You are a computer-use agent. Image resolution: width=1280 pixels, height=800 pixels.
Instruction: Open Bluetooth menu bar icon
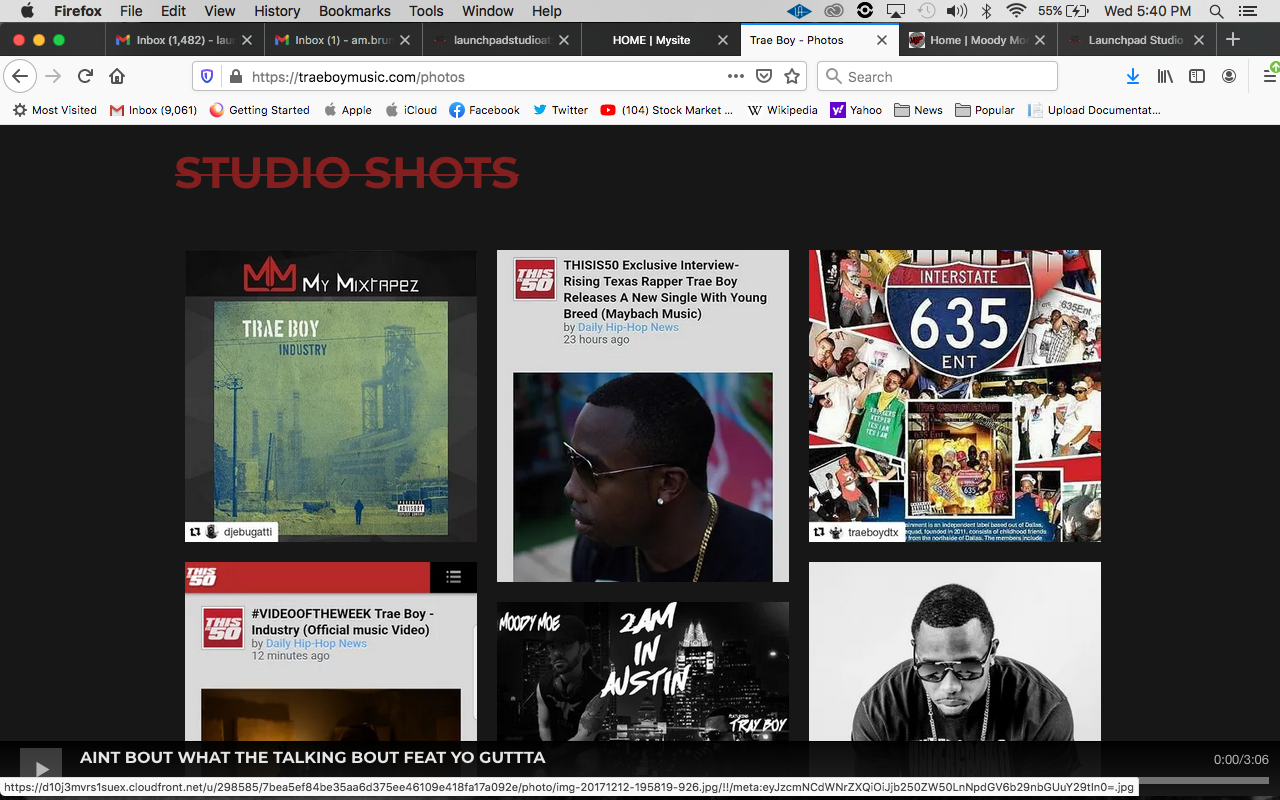pos(986,11)
